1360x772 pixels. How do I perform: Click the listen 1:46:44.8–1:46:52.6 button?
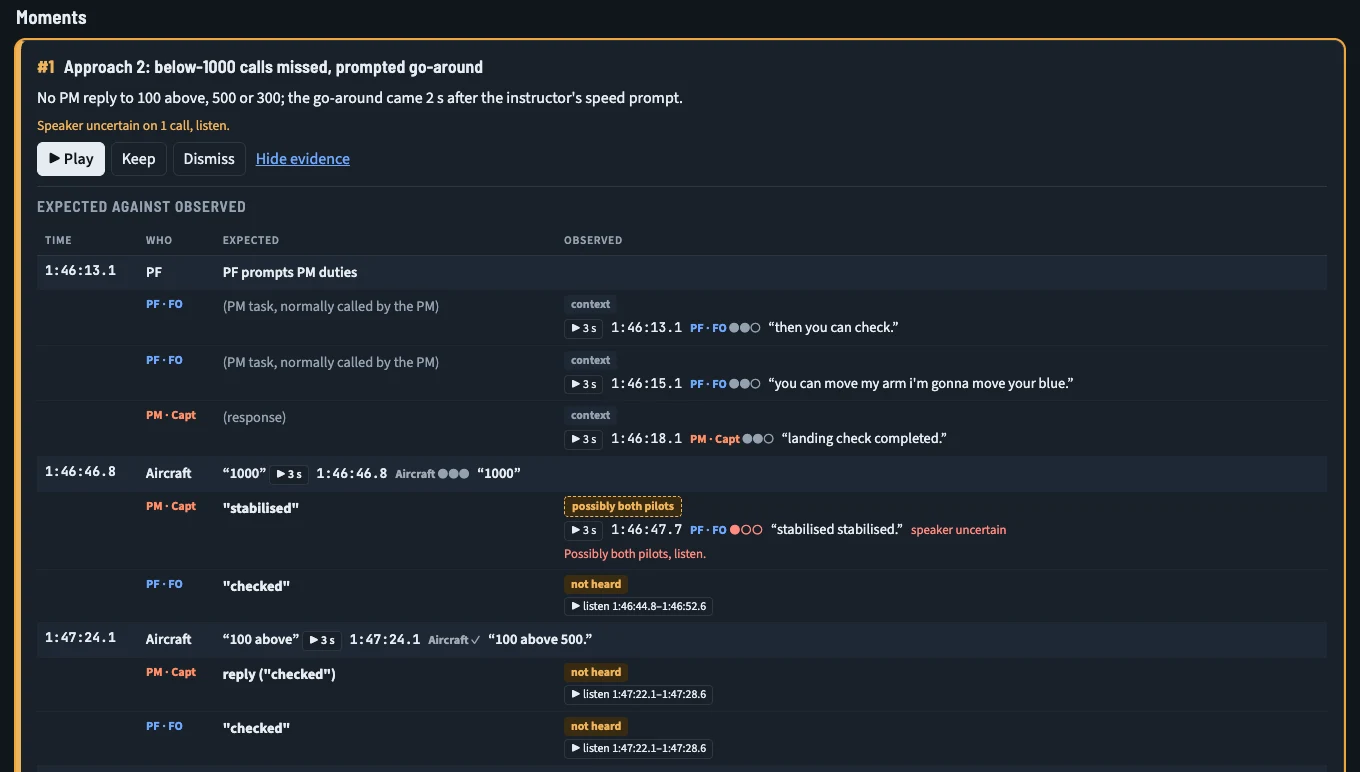(638, 606)
